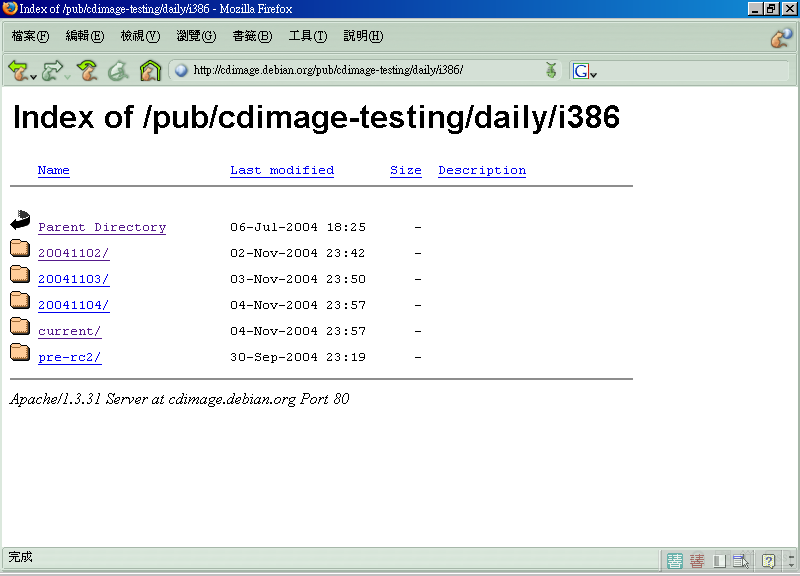
Task: Open the 20041104/ directory link
Action: 73,305
